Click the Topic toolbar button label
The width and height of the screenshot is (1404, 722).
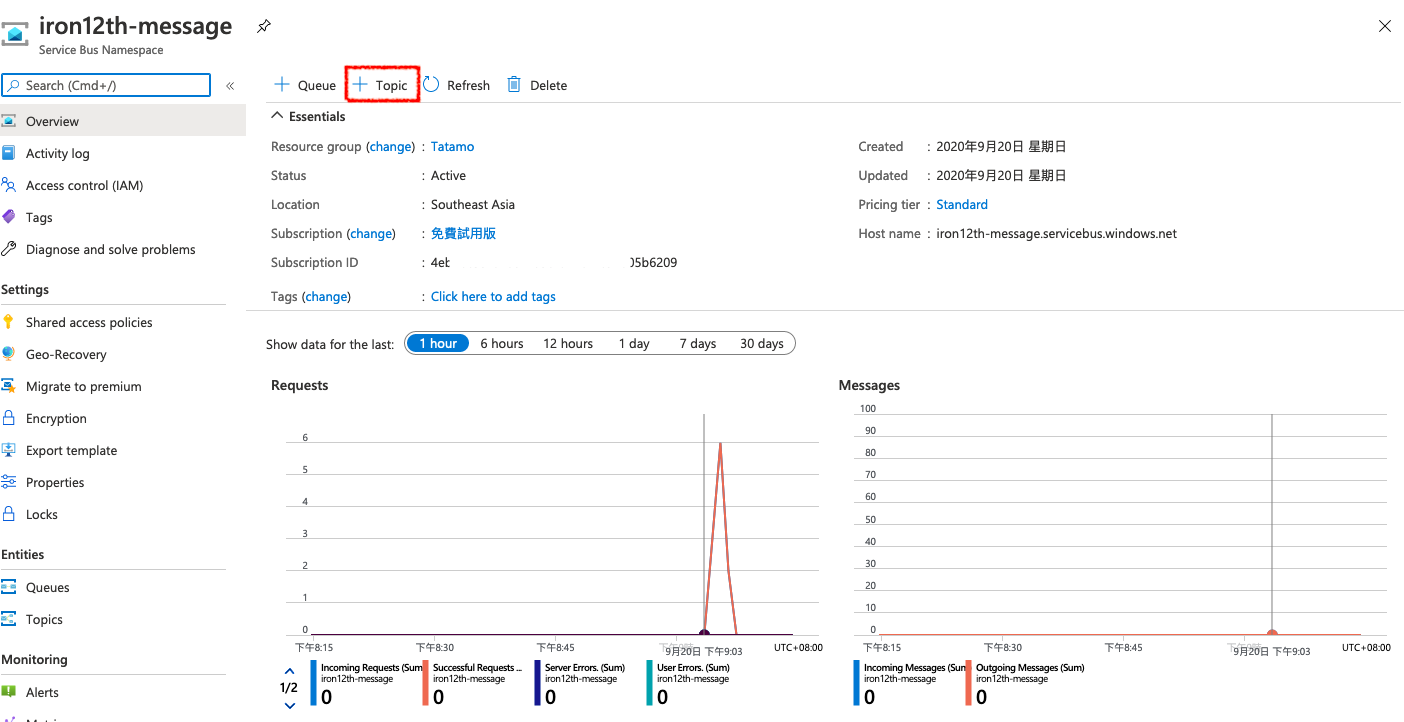click(x=392, y=85)
